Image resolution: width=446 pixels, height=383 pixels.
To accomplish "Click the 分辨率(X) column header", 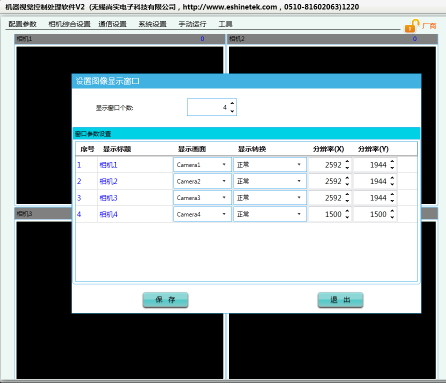I will [x=329, y=149].
